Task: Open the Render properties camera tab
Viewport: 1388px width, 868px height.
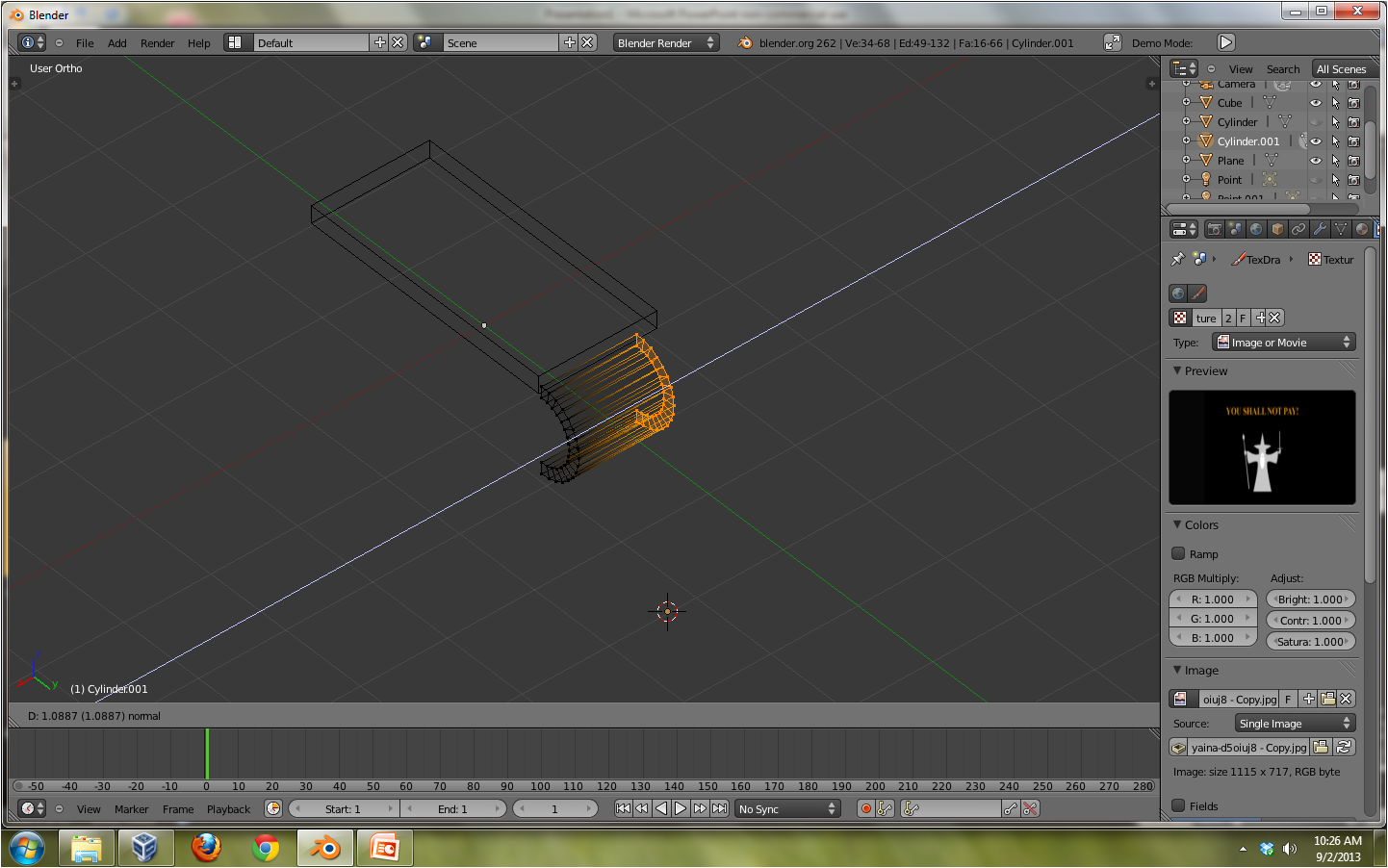Action: (1214, 229)
